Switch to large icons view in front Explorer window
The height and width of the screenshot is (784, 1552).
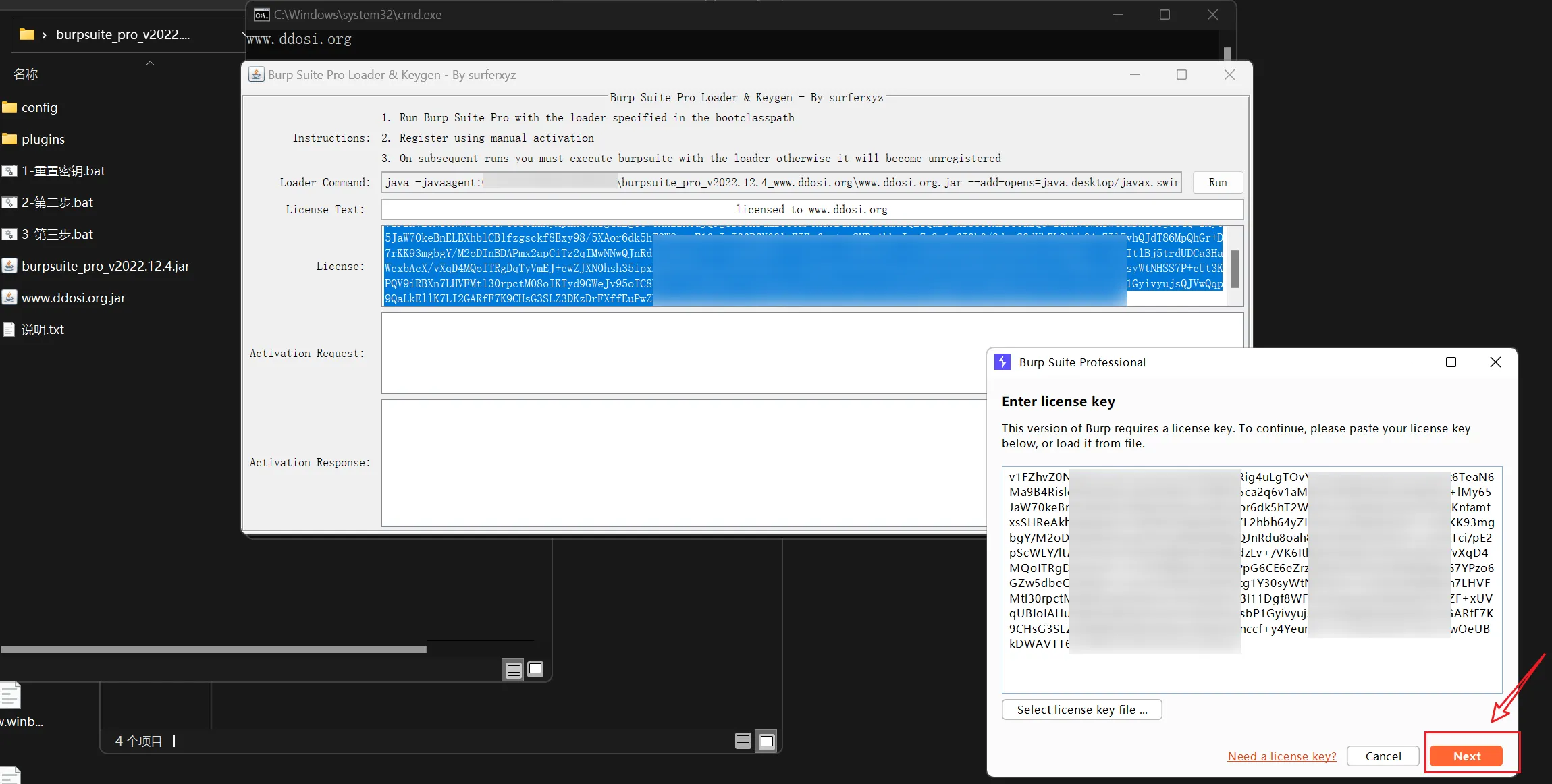pos(535,669)
